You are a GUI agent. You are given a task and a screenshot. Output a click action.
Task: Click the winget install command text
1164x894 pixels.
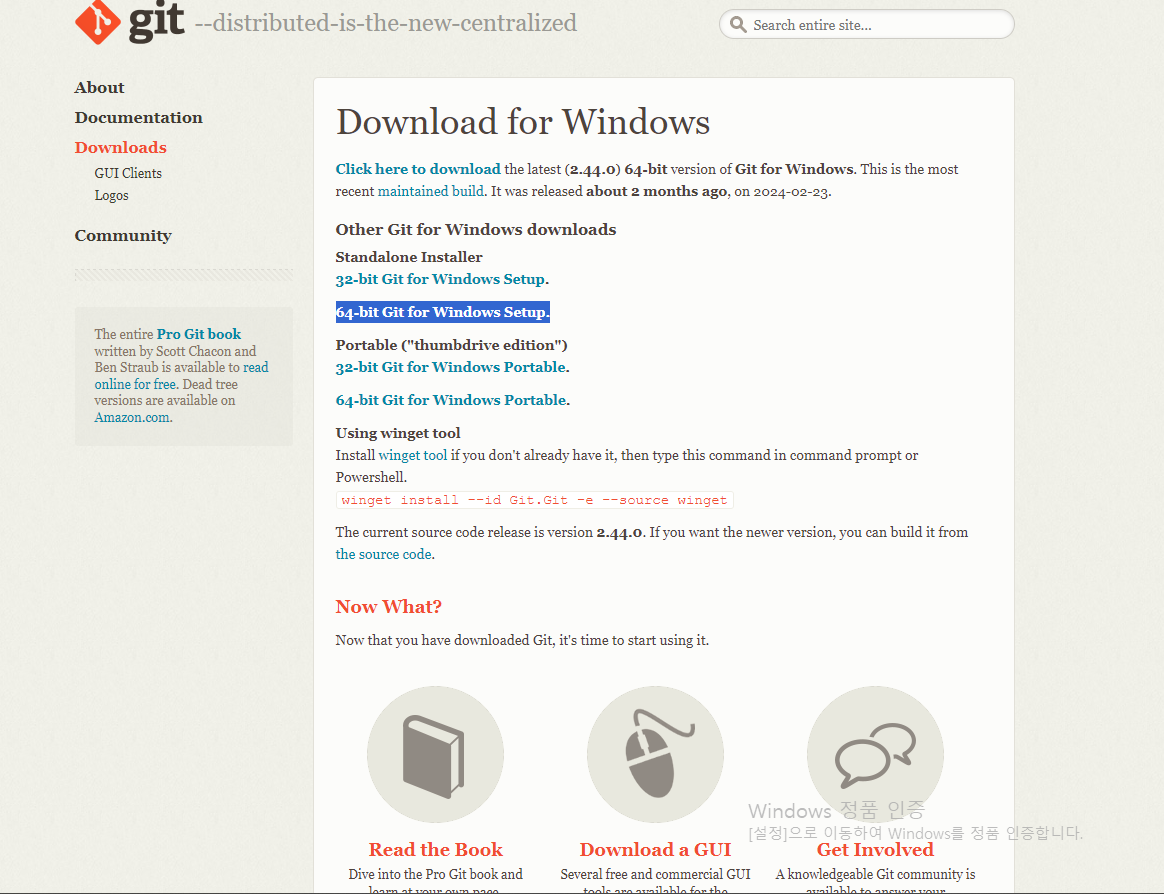(x=534, y=500)
